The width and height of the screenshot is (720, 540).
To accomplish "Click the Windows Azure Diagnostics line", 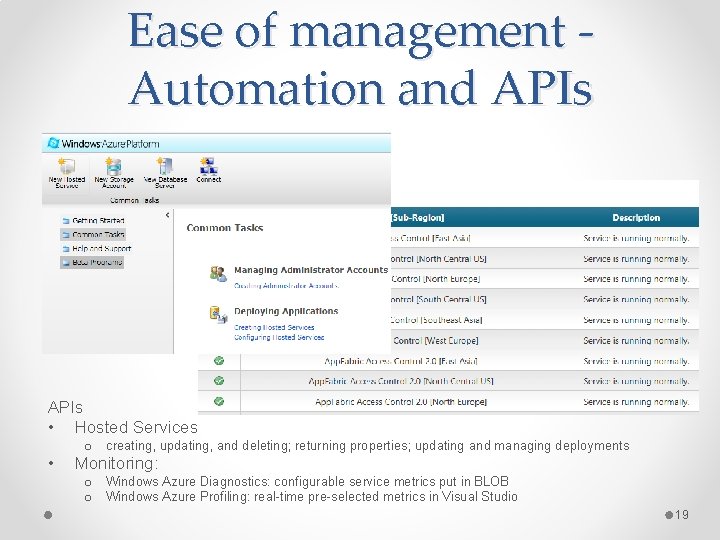I will pyautogui.click(x=307, y=481).
